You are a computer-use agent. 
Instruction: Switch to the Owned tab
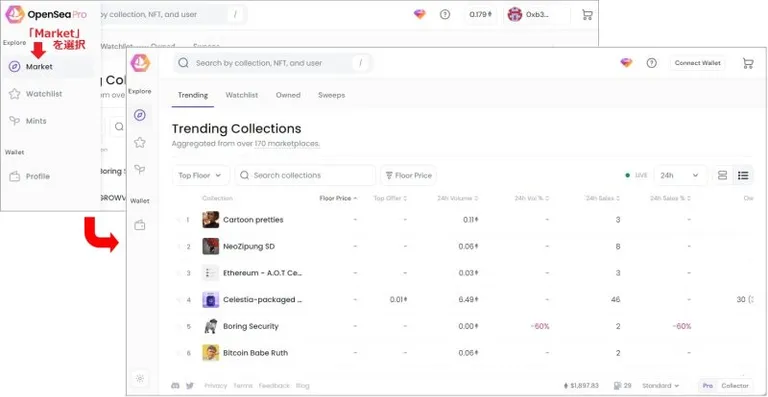[x=288, y=95]
